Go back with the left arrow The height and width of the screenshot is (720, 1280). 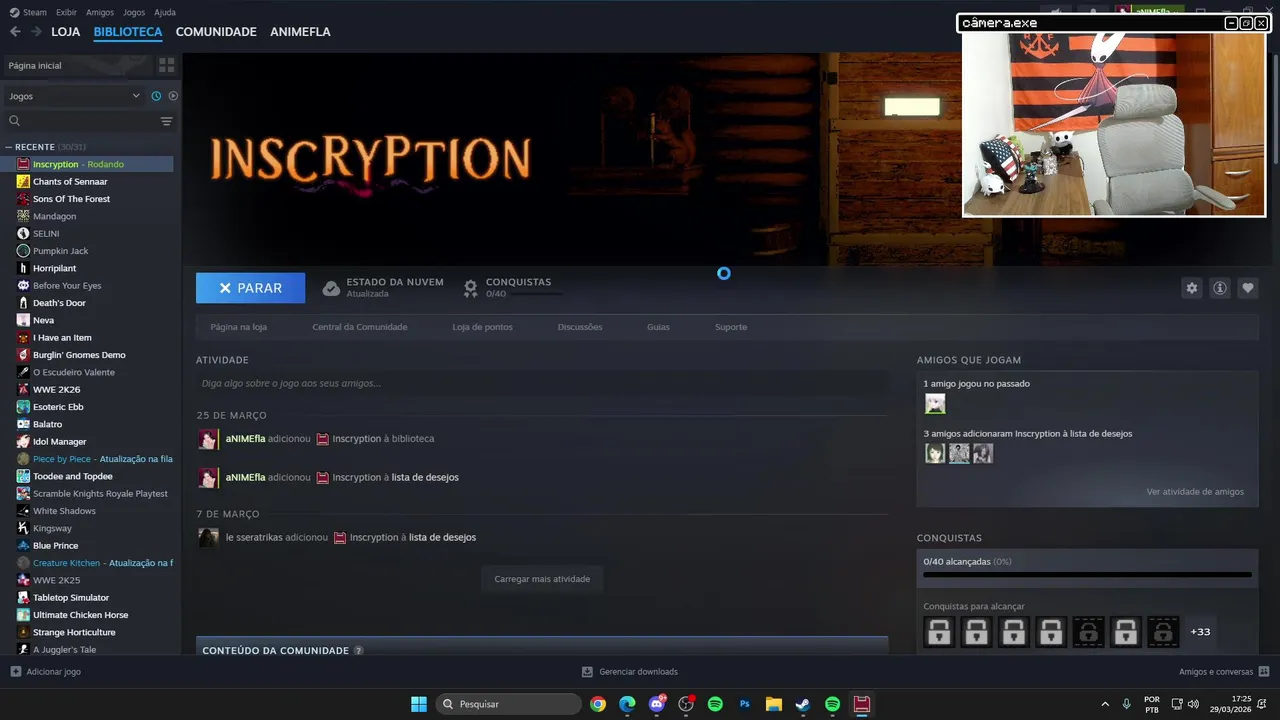pyautogui.click(x=15, y=32)
